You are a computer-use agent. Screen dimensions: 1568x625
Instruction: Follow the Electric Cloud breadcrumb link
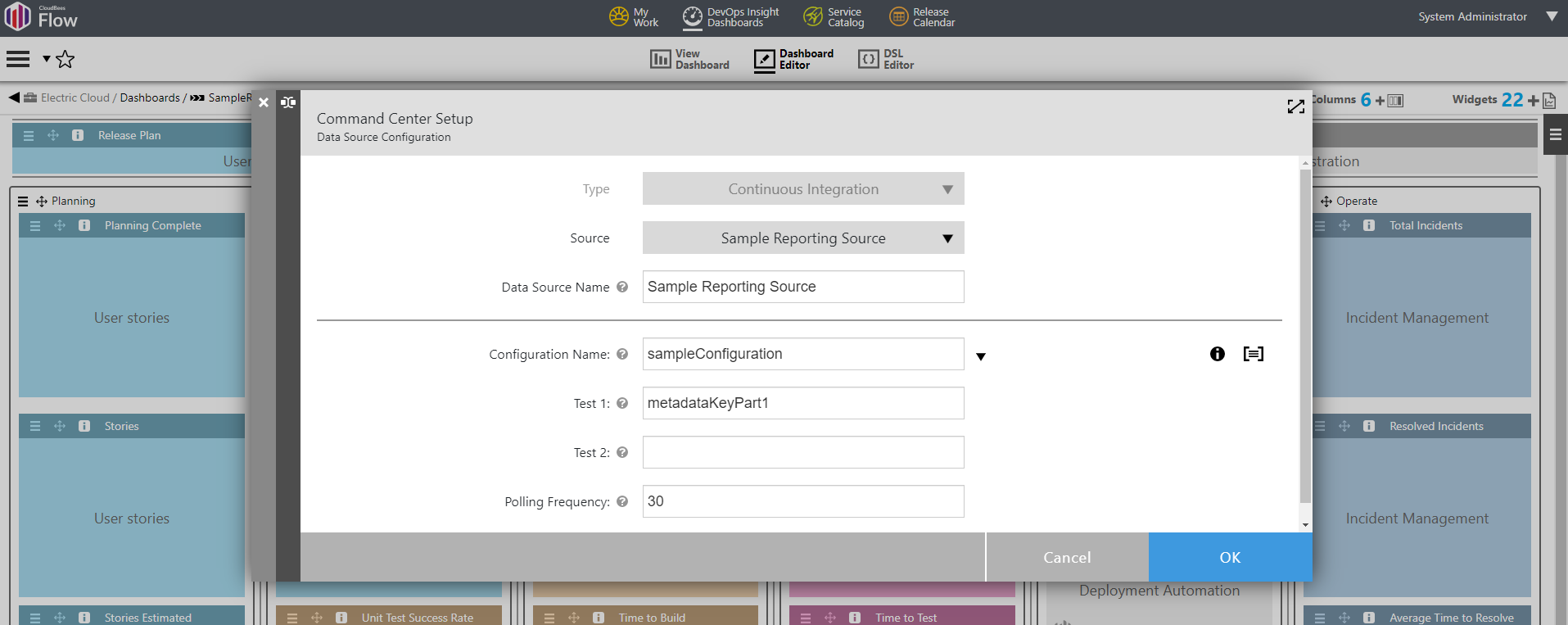tap(75, 97)
